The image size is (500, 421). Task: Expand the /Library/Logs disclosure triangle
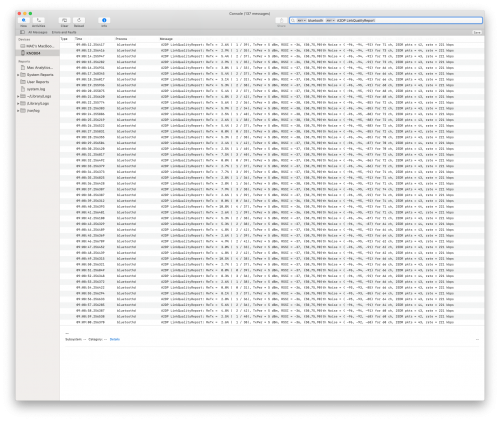pyautogui.click(x=18, y=103)
